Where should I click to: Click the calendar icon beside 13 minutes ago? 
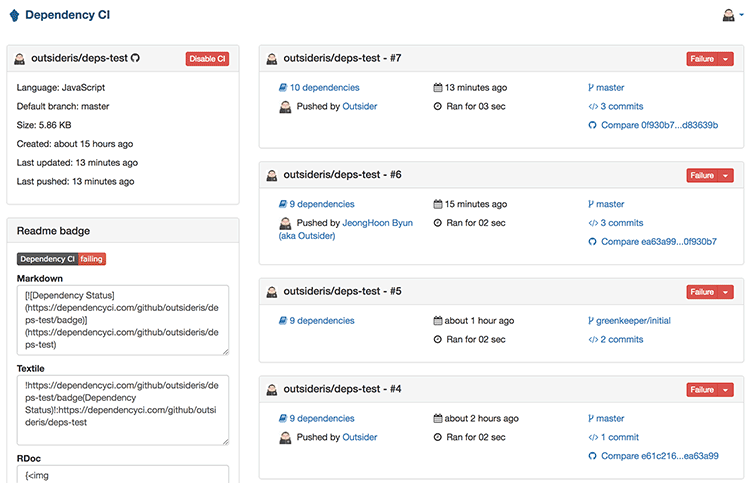[437, 88]
